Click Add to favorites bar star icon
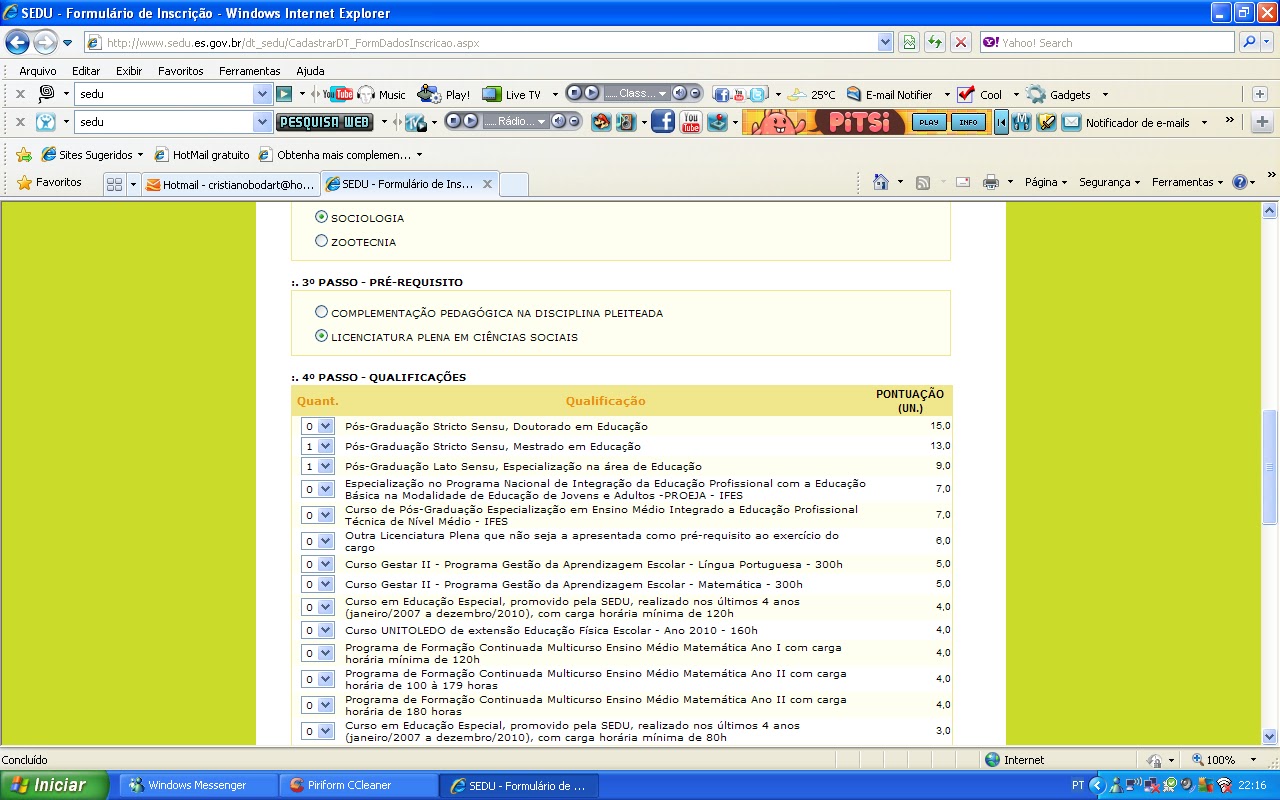This screenshot has width=1280, height=800. (24, 154)
